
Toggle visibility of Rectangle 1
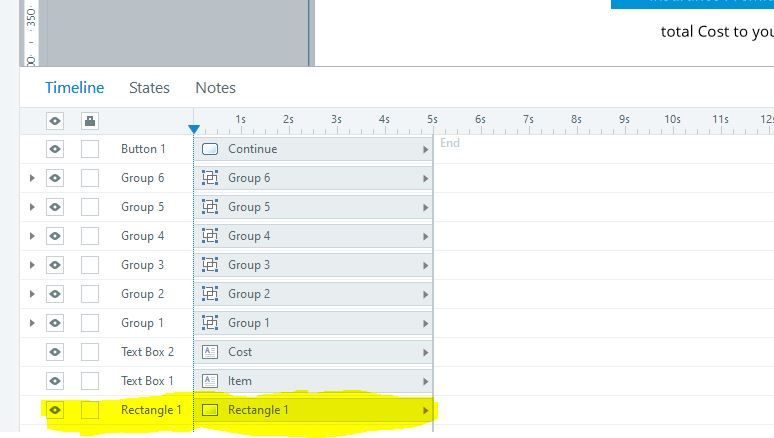click(x=55, y=410)
